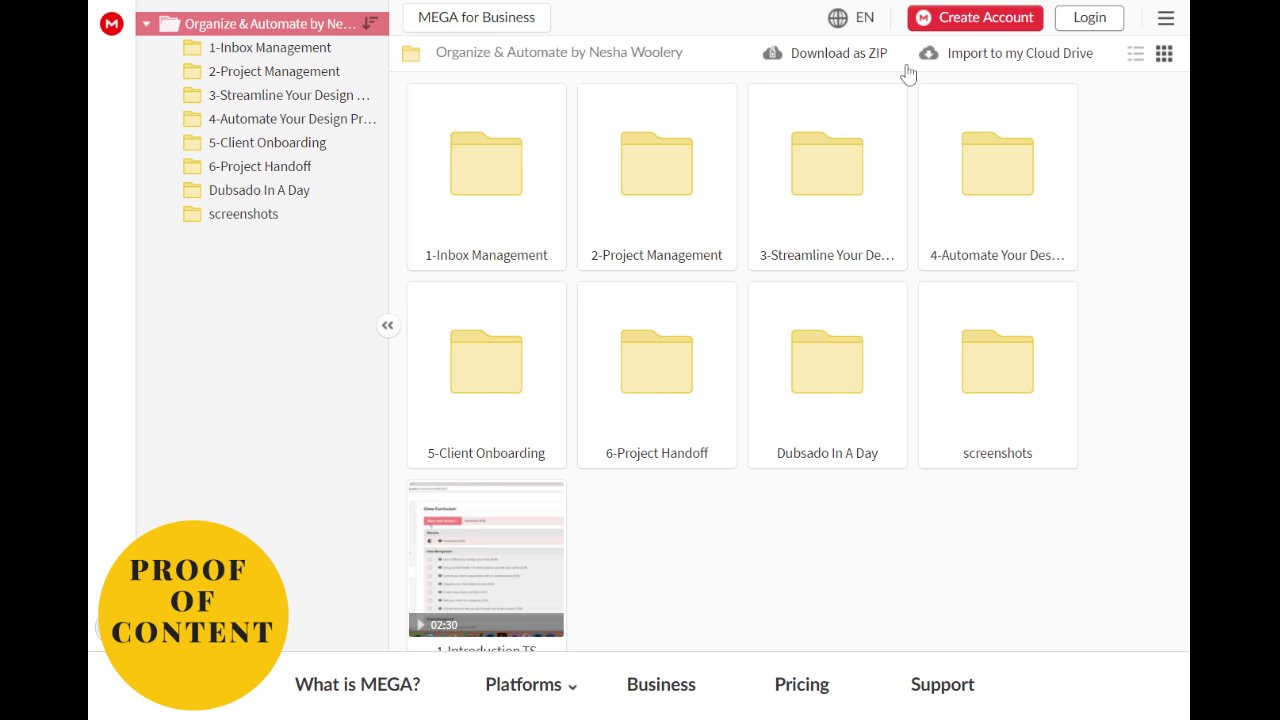Open the 3-Streamline Your De... folder tile
1280x720 pixels.
pos(827,177)
